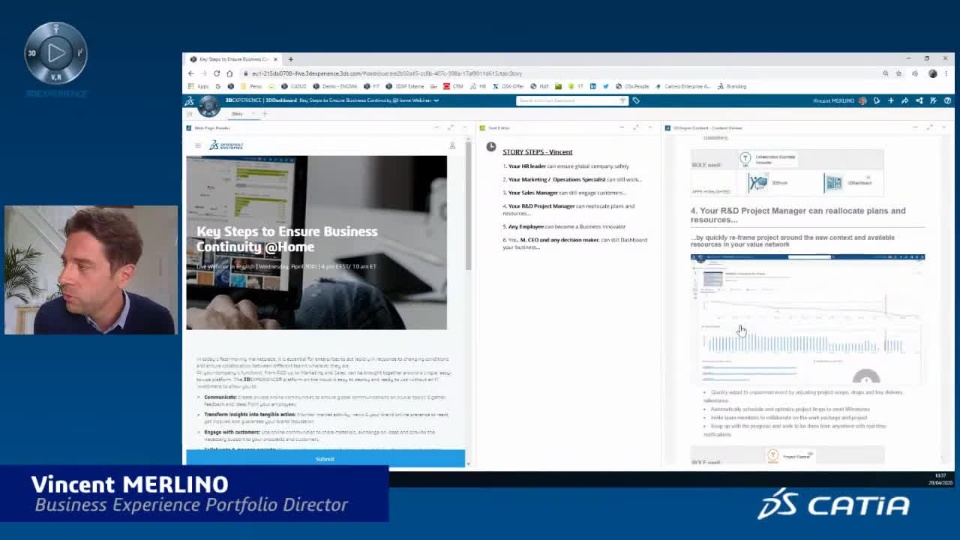Open the tag icon beside search box
Image resolution: width=960 pixels, height=540 pixels.
point(636,100)
